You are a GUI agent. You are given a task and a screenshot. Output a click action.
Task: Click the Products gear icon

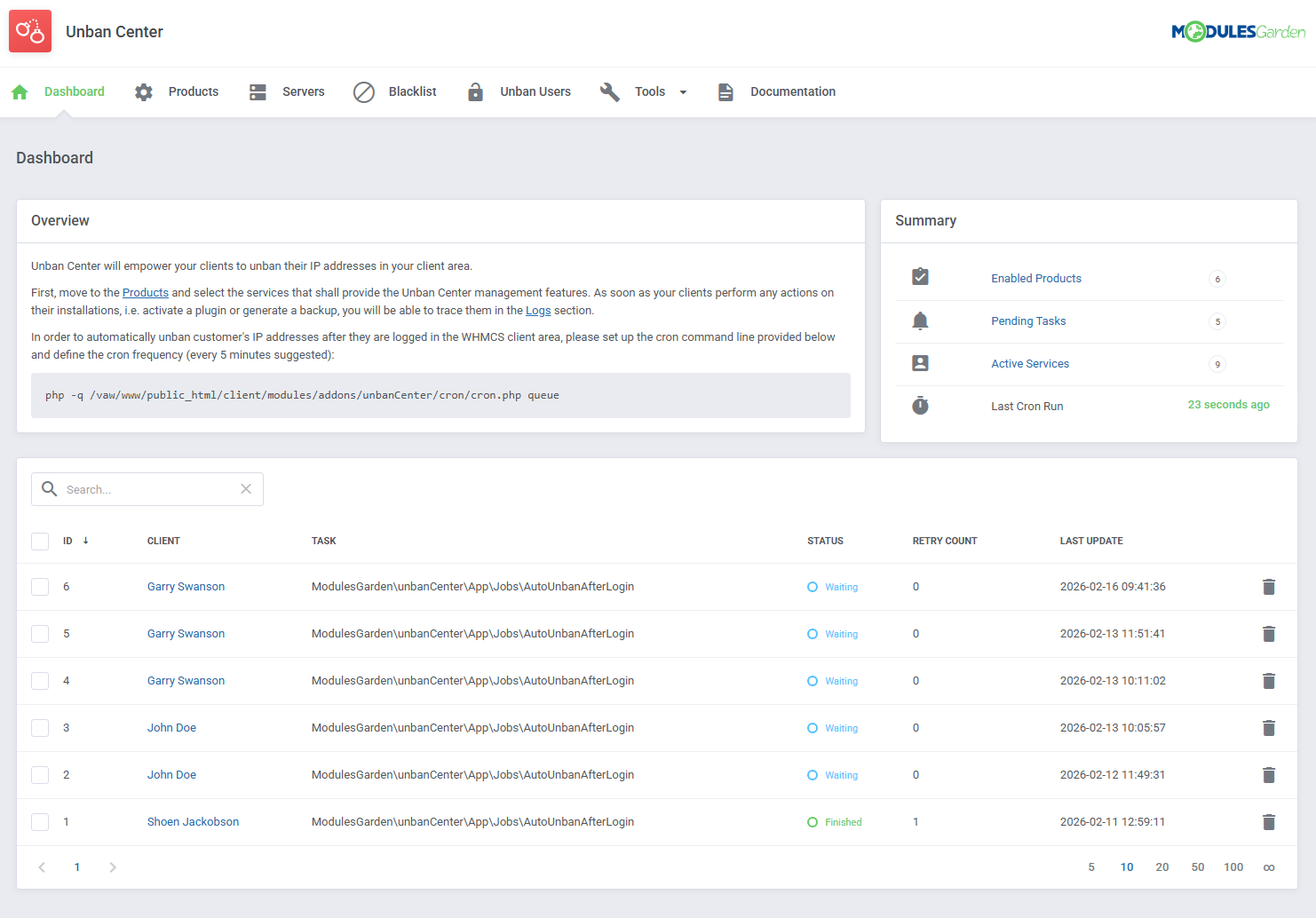click(144, 92)
